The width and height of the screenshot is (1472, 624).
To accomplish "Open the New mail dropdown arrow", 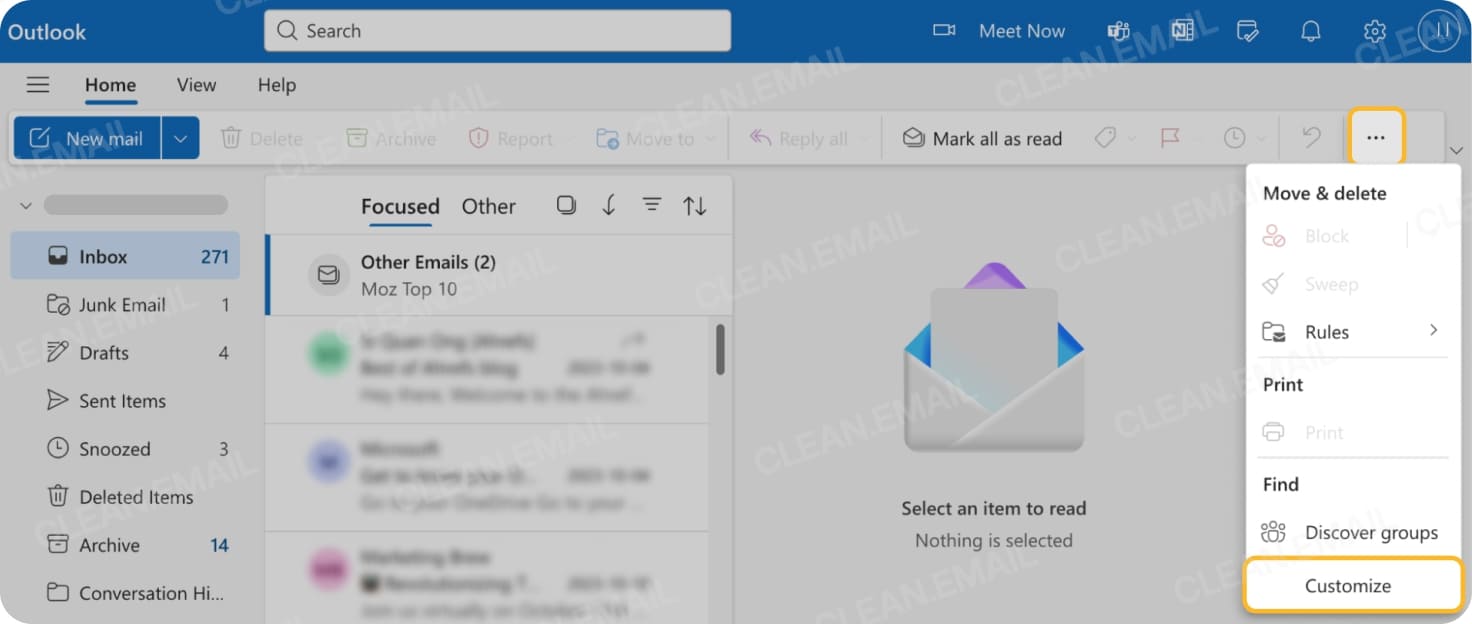I will tap(180, 138).
